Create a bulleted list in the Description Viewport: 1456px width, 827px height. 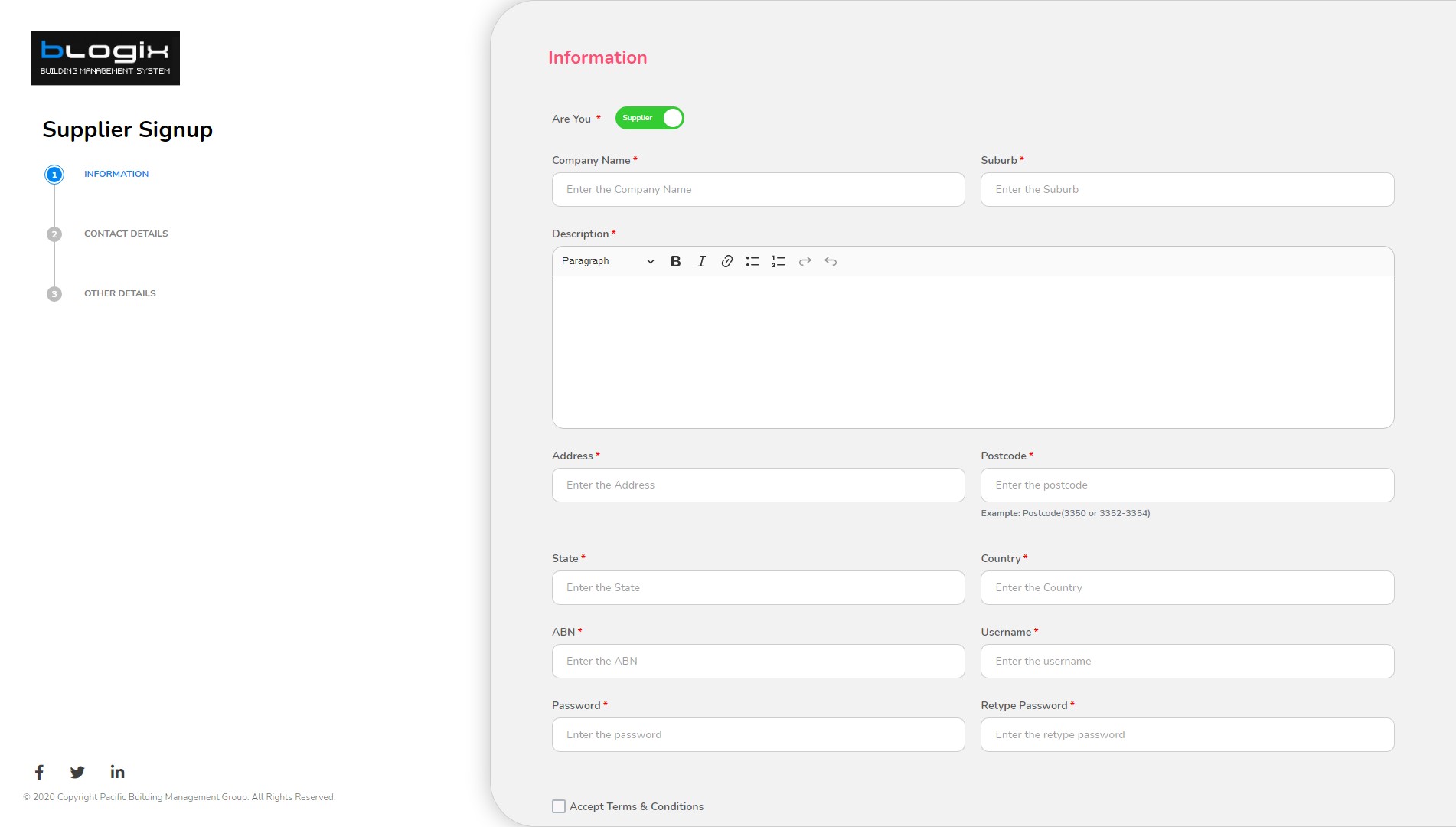(x=752, y=261)
